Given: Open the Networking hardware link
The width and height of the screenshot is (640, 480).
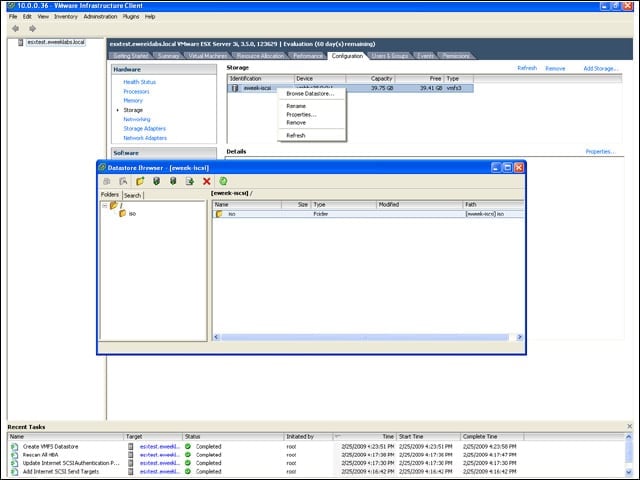Looking at the screenshot, I should click(x=137, y=120).
